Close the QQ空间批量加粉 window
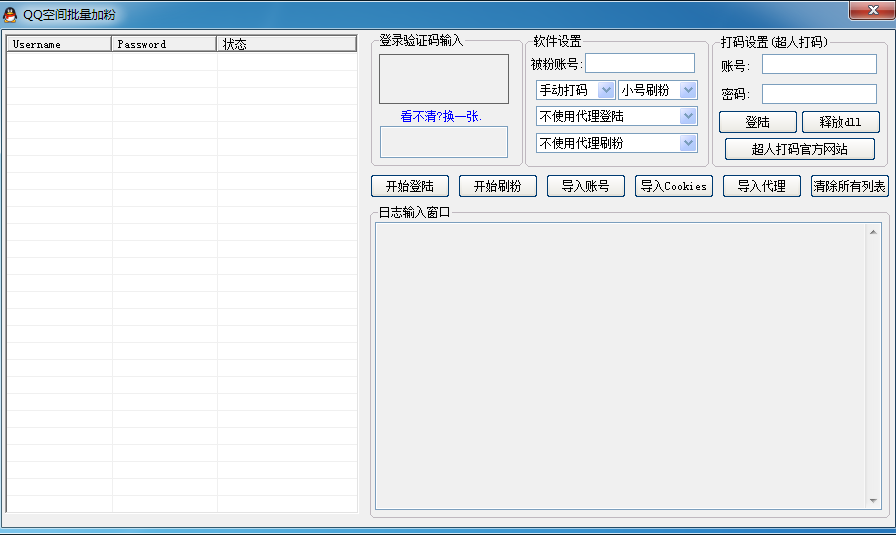This screenshot has height=535, width=896. tap(872, 10)
